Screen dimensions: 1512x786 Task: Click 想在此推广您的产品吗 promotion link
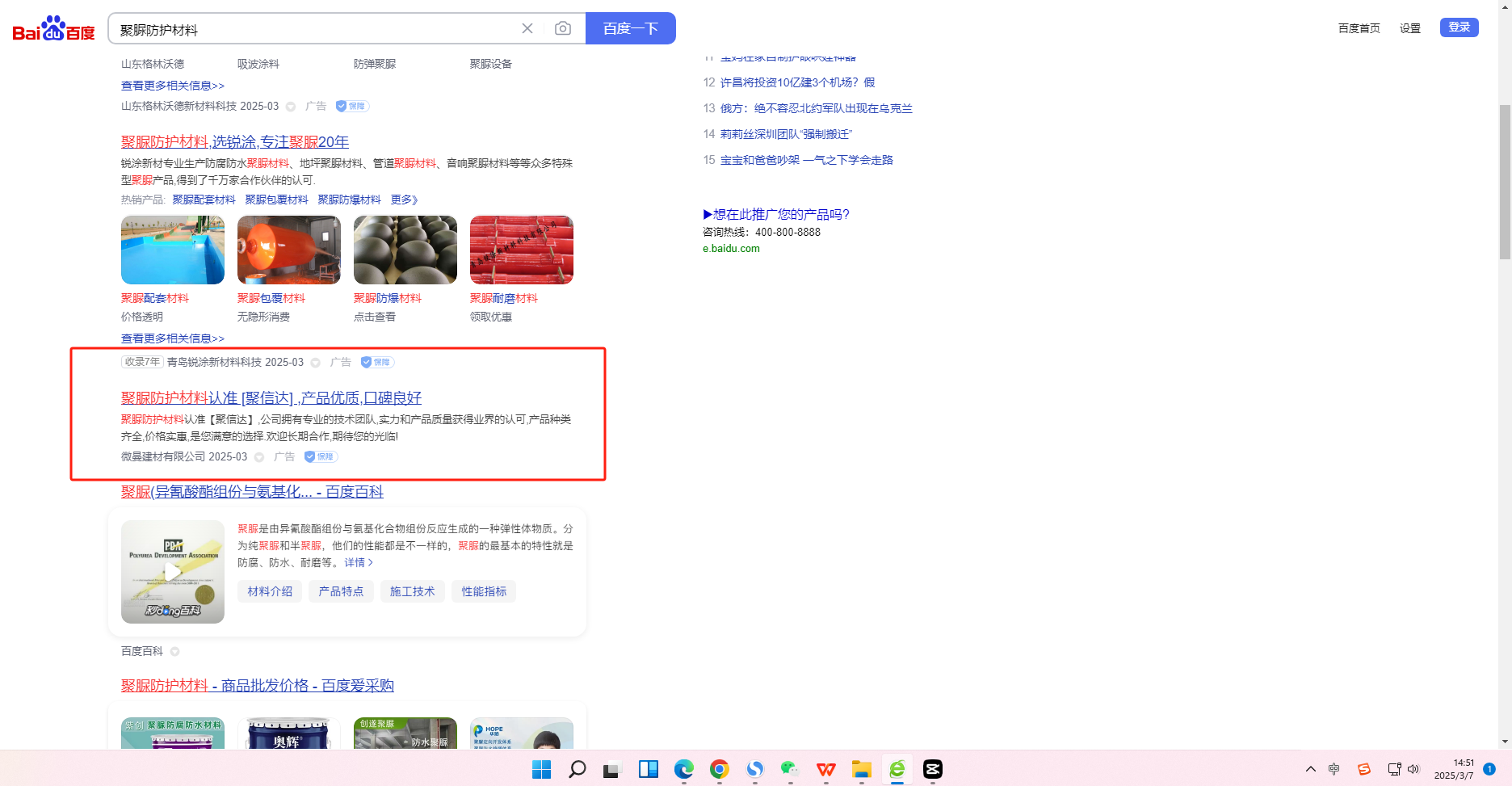click(776, 214)
